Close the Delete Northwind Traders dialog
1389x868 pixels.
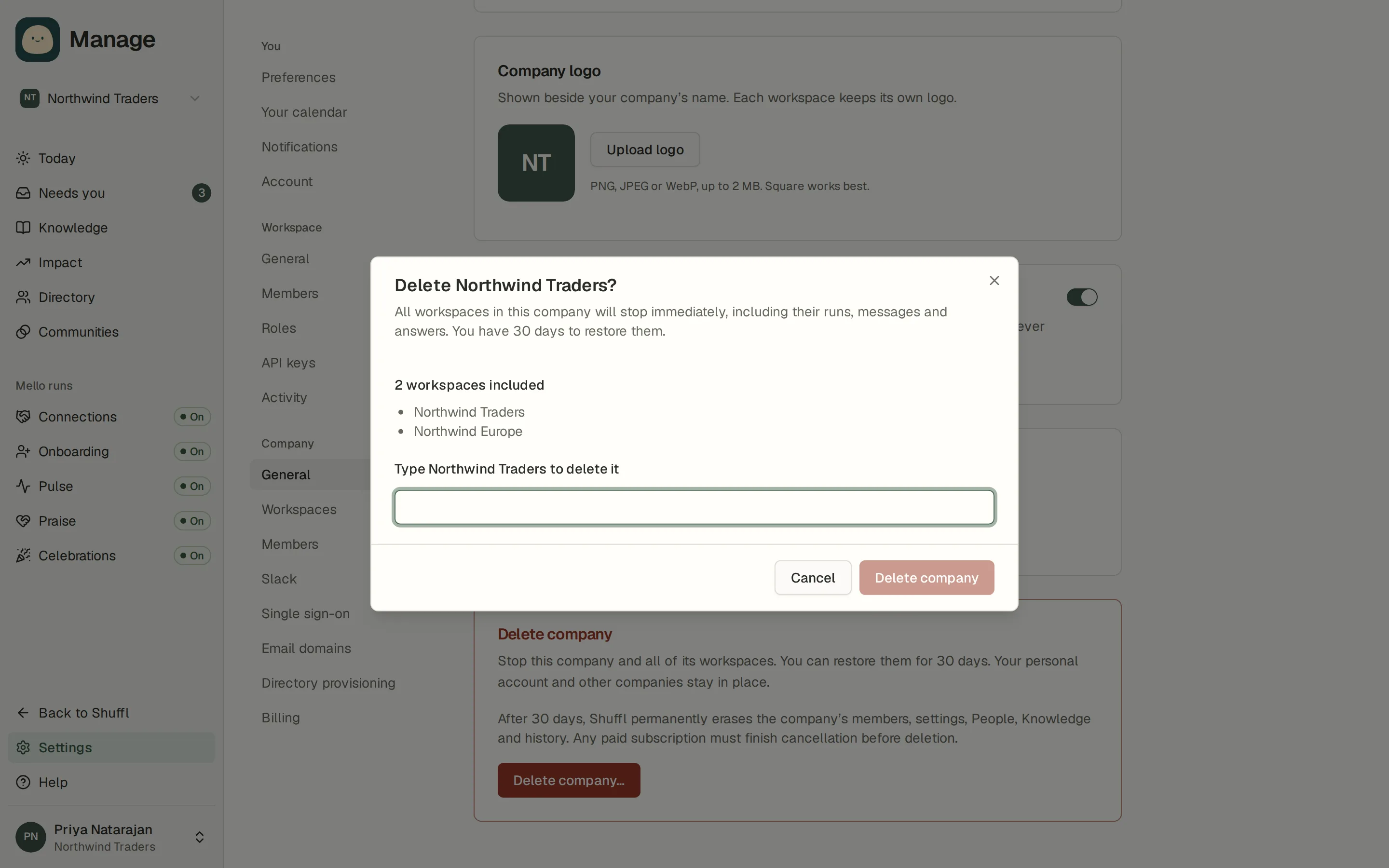[994, 280]
